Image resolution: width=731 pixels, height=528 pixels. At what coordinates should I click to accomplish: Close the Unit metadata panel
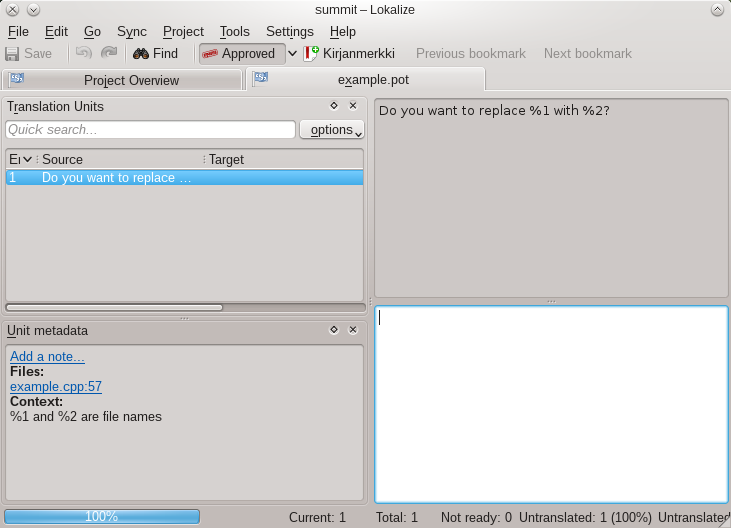[x=353, y=330]
